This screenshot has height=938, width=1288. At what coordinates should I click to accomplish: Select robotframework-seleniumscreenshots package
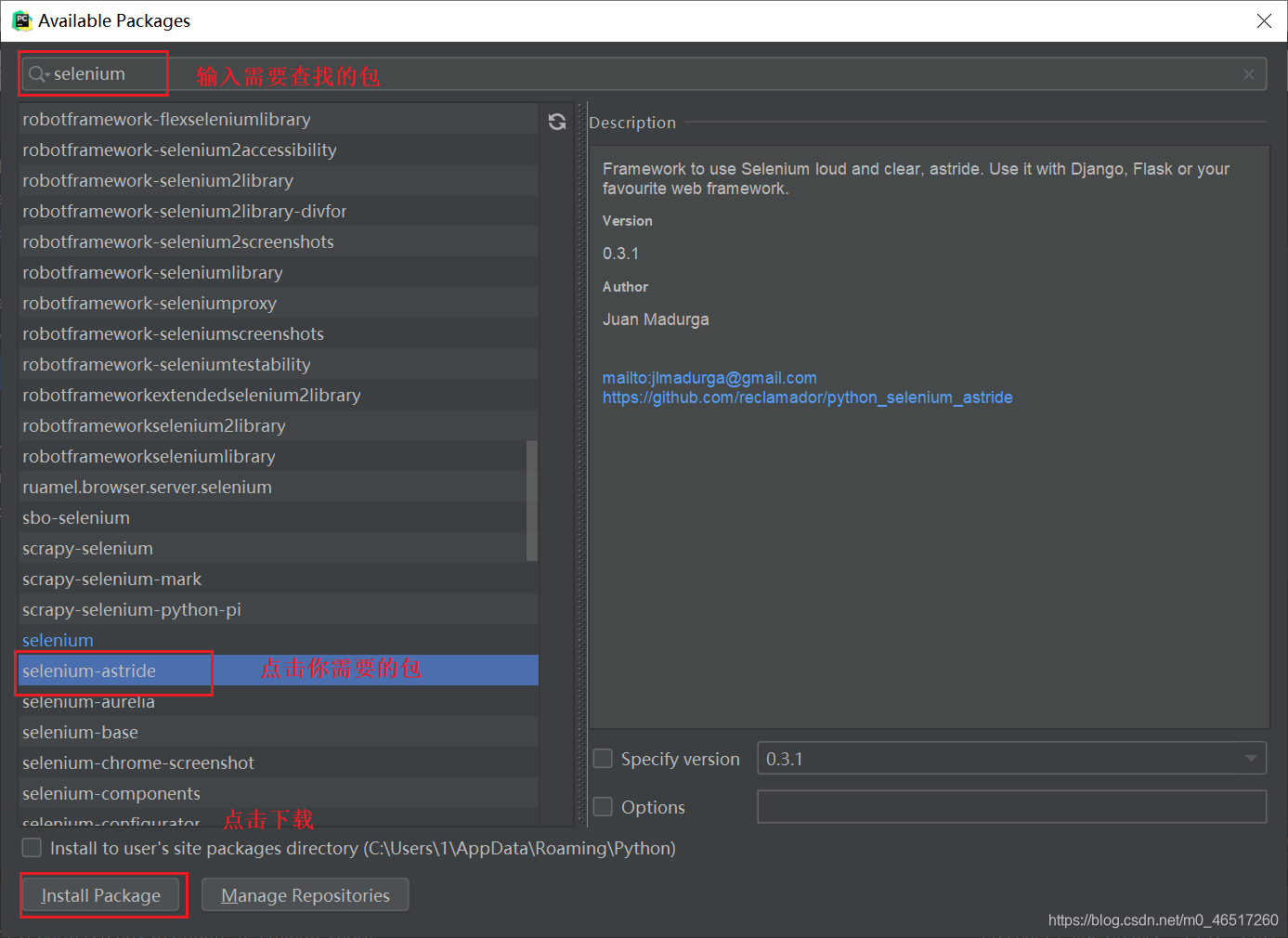[x=279, y=333]
